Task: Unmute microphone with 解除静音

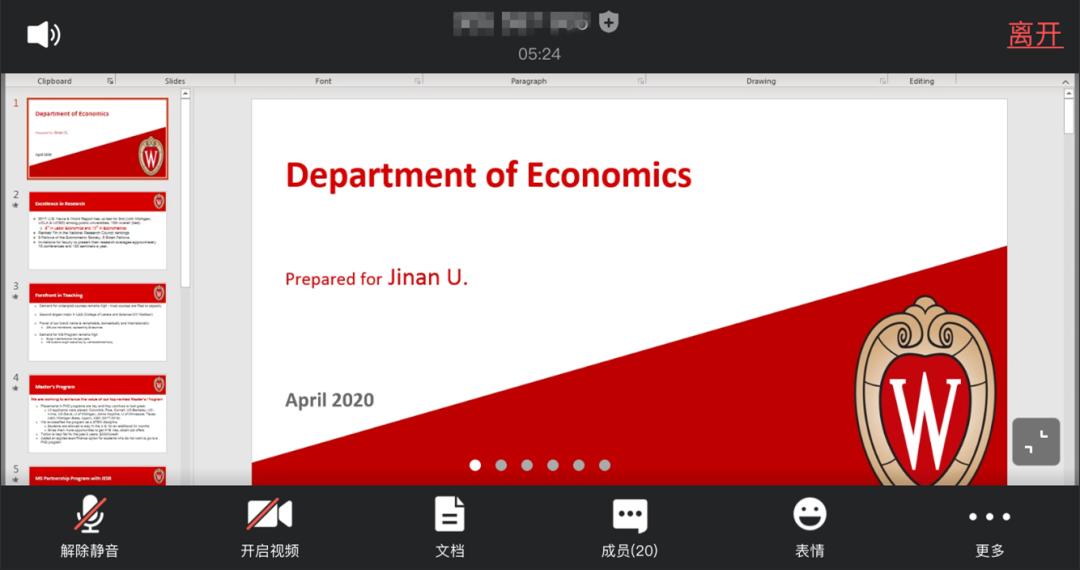Action: pos(90,528)
